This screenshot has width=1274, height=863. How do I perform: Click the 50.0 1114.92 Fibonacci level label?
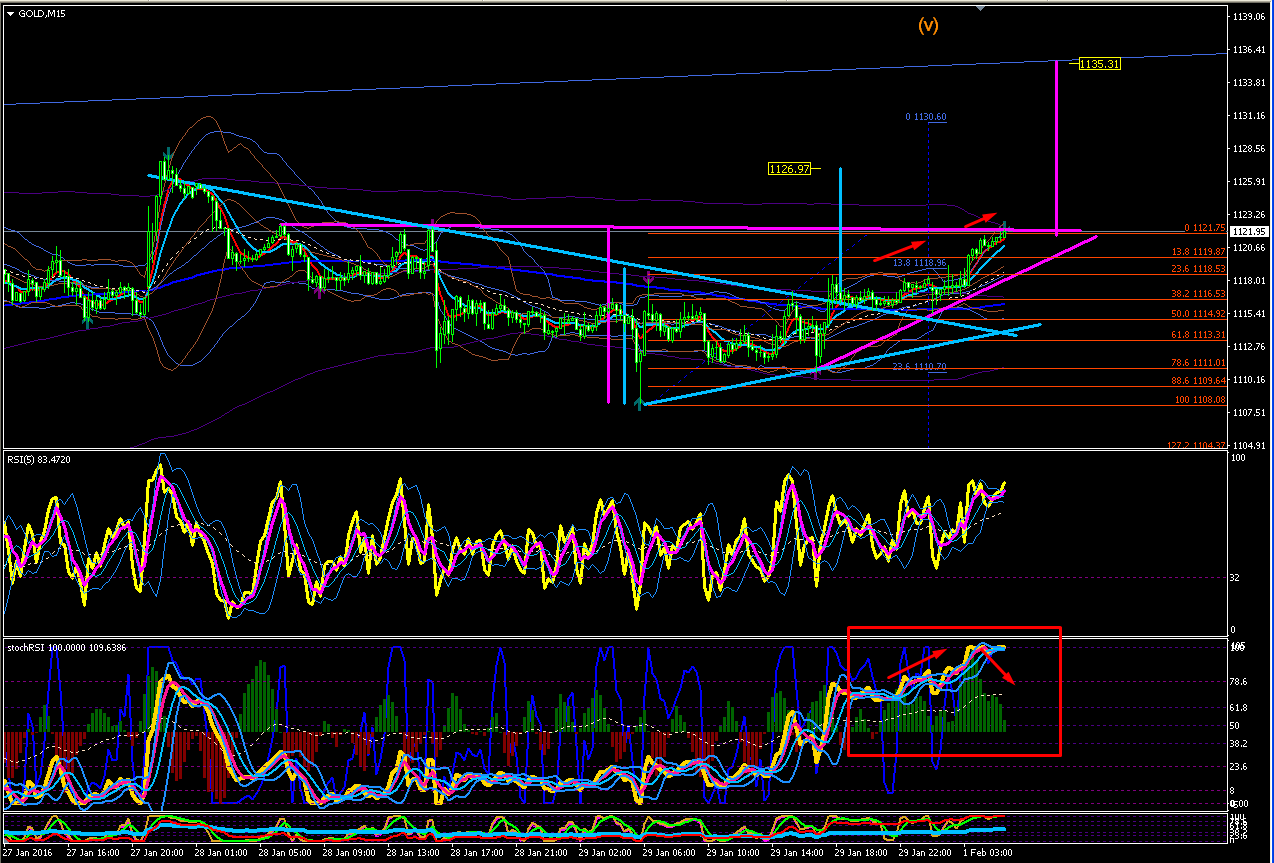(x=1200, y=314)
